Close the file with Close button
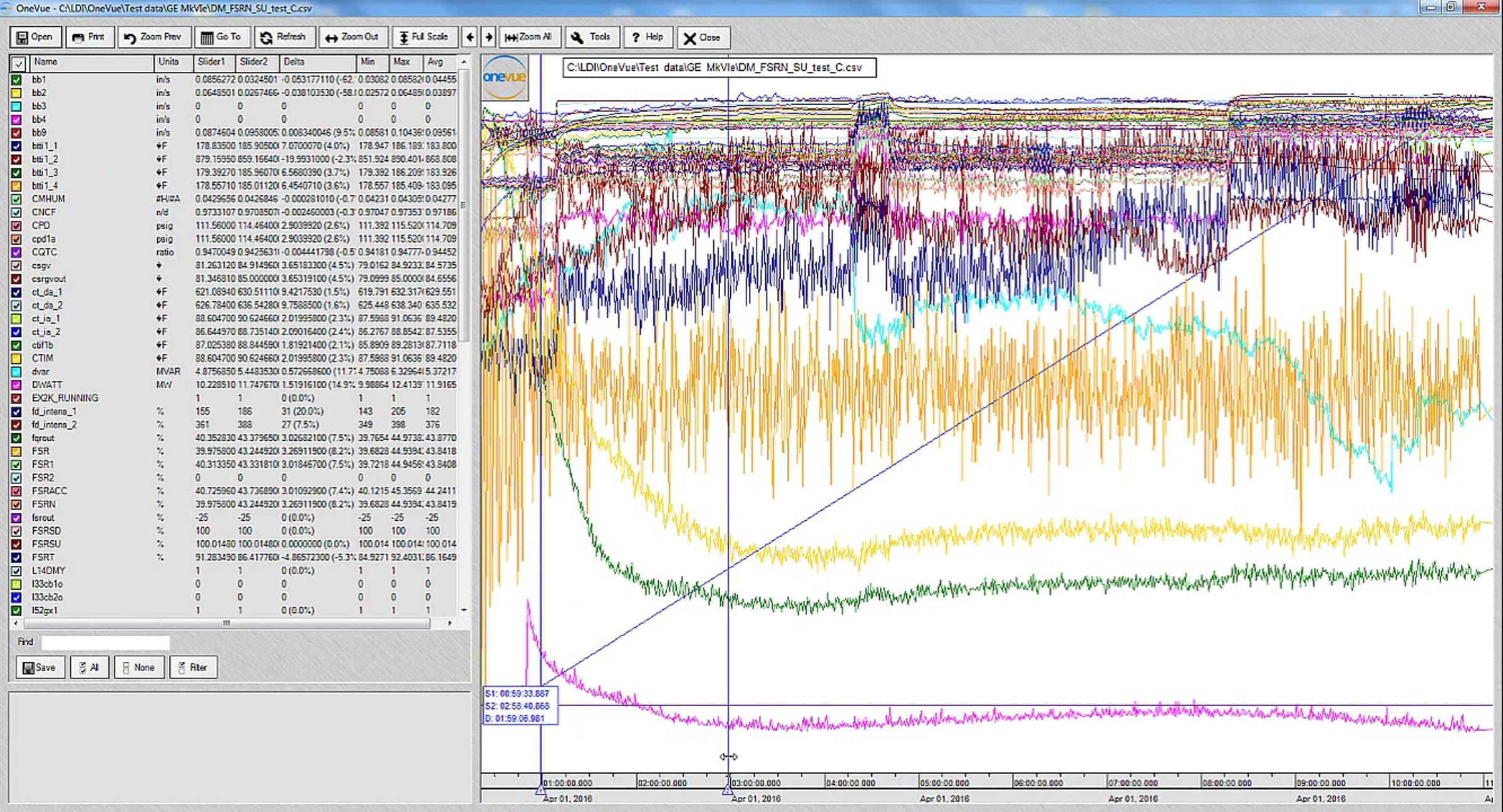 coord(703,38)
